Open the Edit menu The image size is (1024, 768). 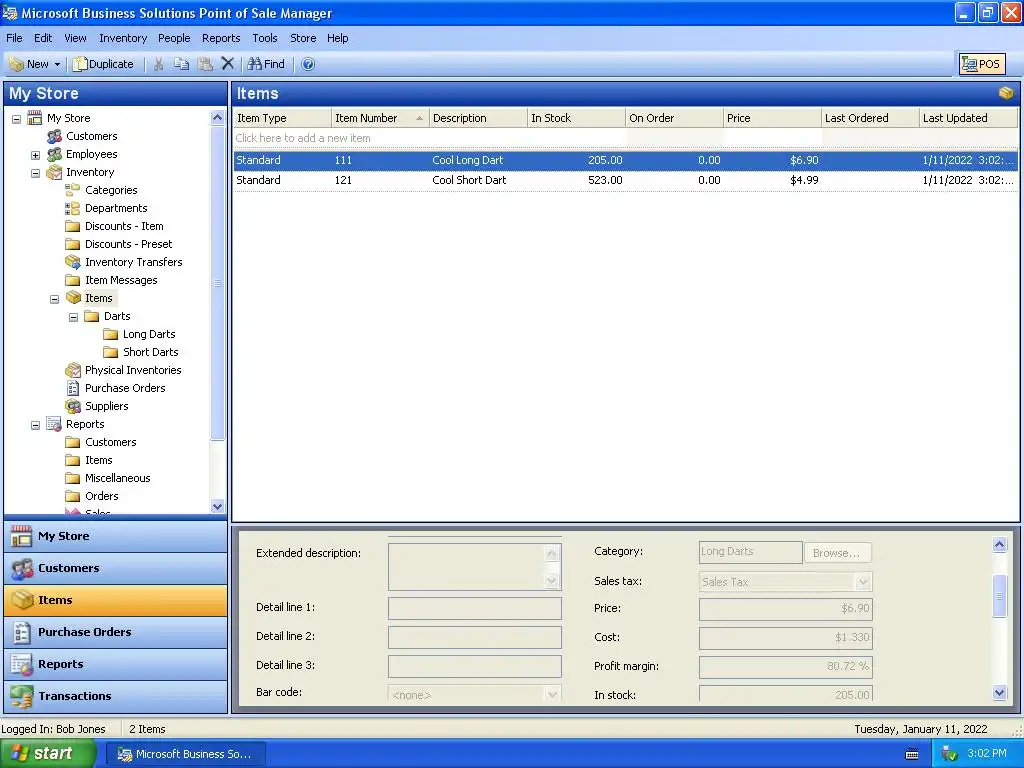click(x=43, y=38)
